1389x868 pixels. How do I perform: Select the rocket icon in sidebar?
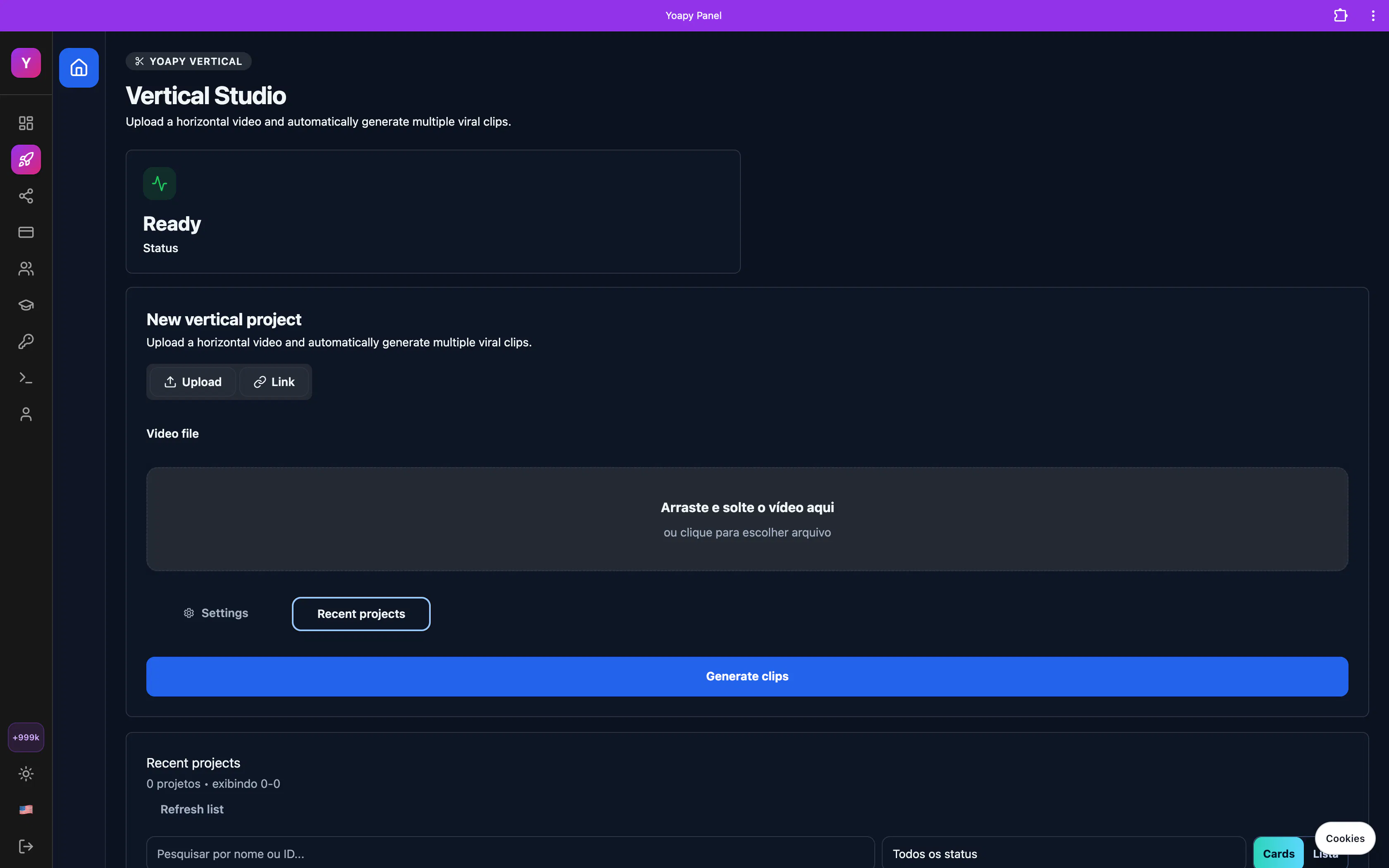[x=26, y=160]
